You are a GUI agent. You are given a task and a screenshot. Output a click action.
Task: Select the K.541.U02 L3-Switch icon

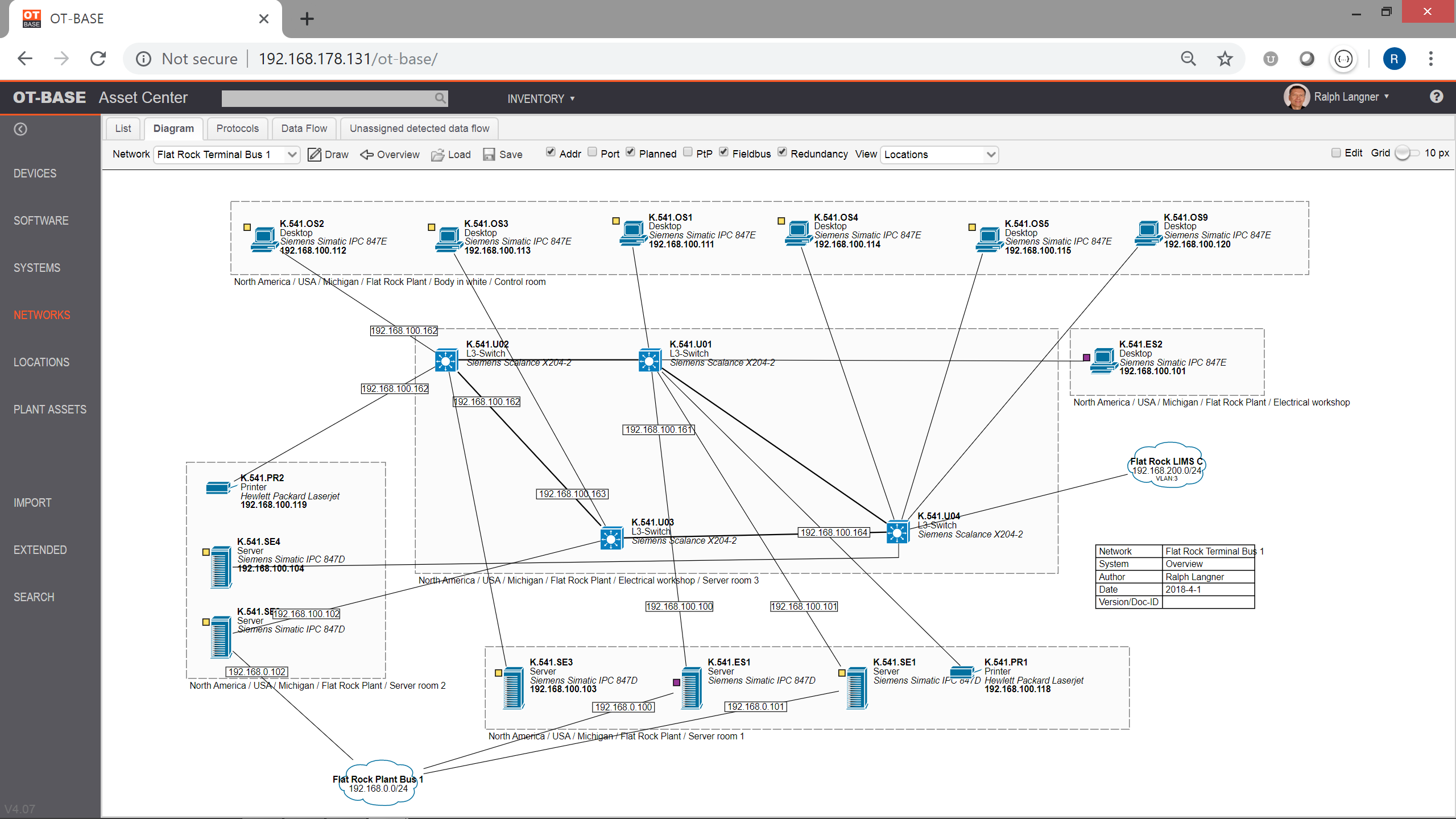coord(446,360)
